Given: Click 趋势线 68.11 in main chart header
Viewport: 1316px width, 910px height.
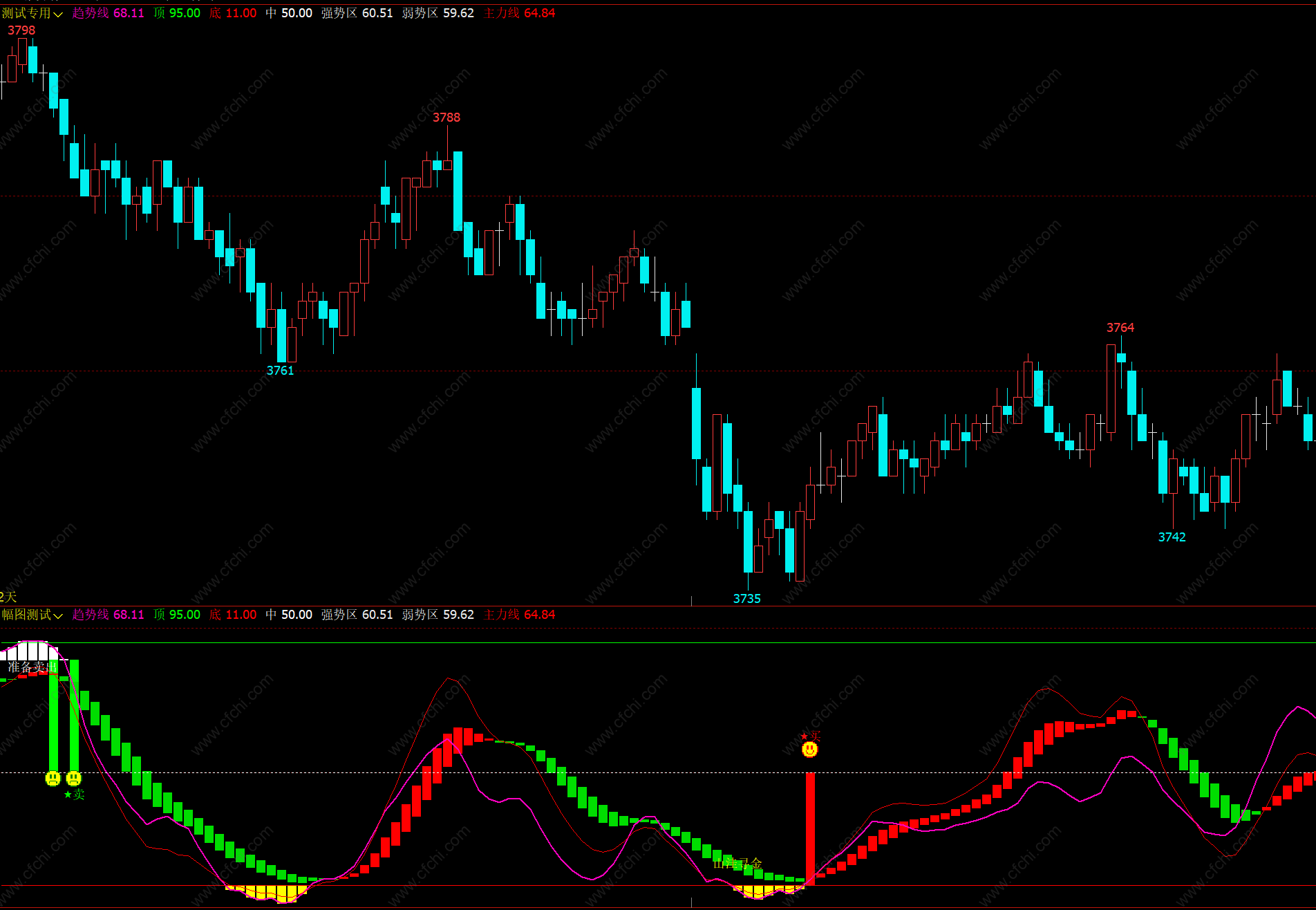Looking at the screenshot, I should pyautogui.click(x=108, y=13).
